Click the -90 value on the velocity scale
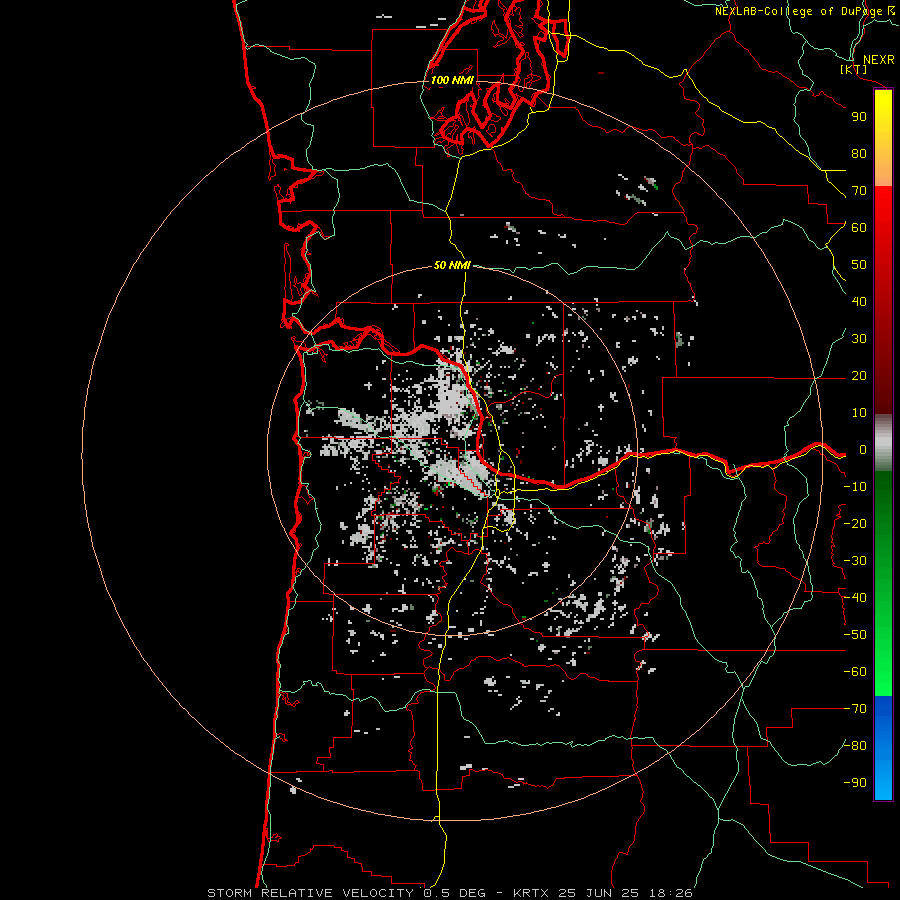Screen dimensions: 900x900 coord(855,783)
